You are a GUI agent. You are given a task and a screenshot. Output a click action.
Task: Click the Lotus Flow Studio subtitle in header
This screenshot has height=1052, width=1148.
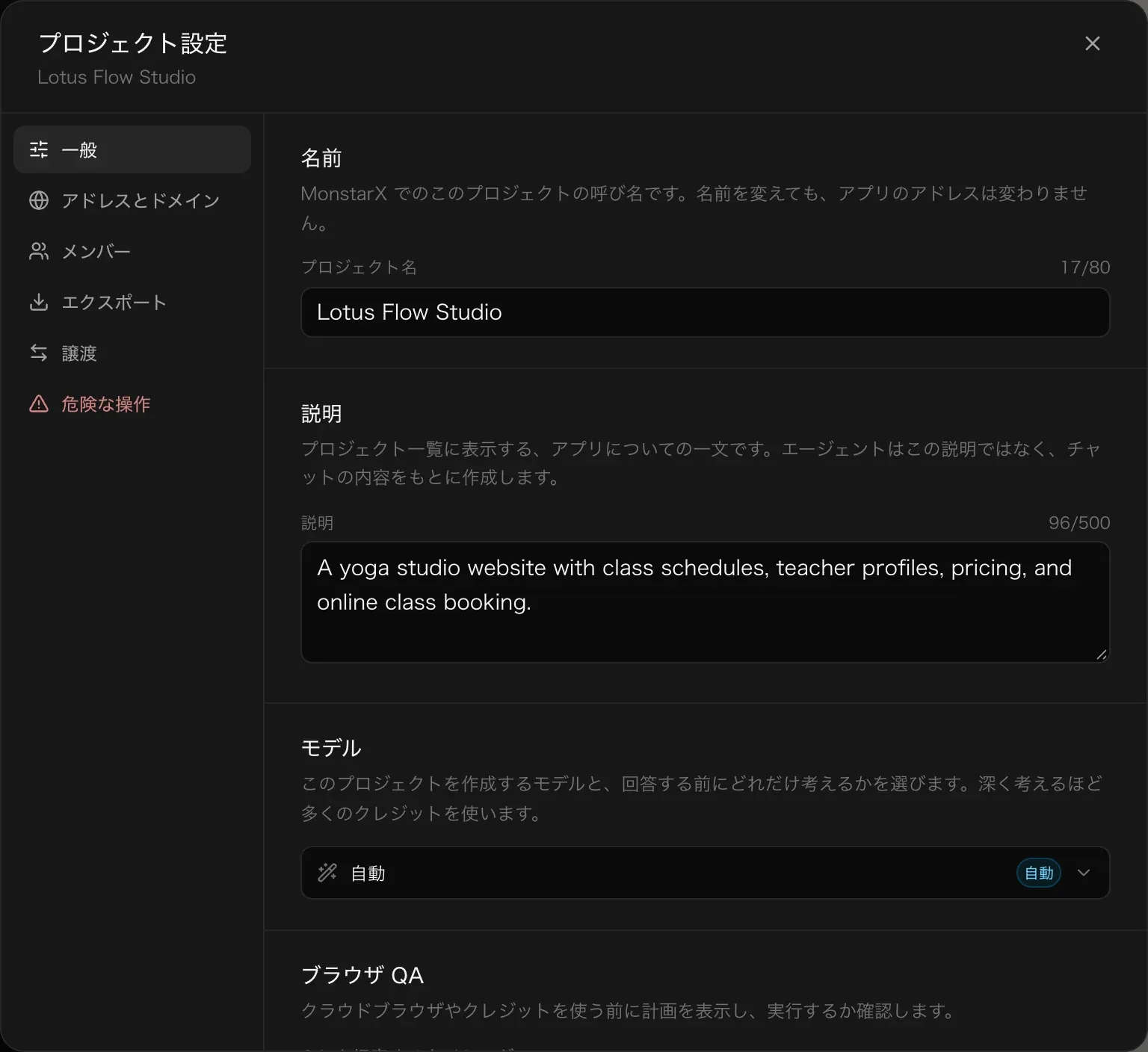click(117, 77)
